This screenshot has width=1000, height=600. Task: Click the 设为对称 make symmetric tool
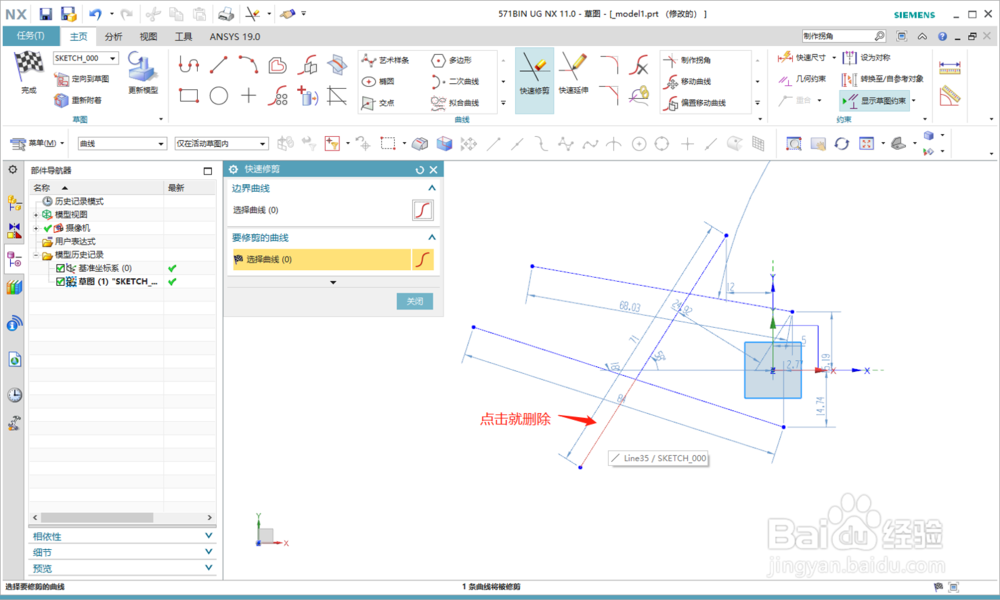click(x=865, y=57)
